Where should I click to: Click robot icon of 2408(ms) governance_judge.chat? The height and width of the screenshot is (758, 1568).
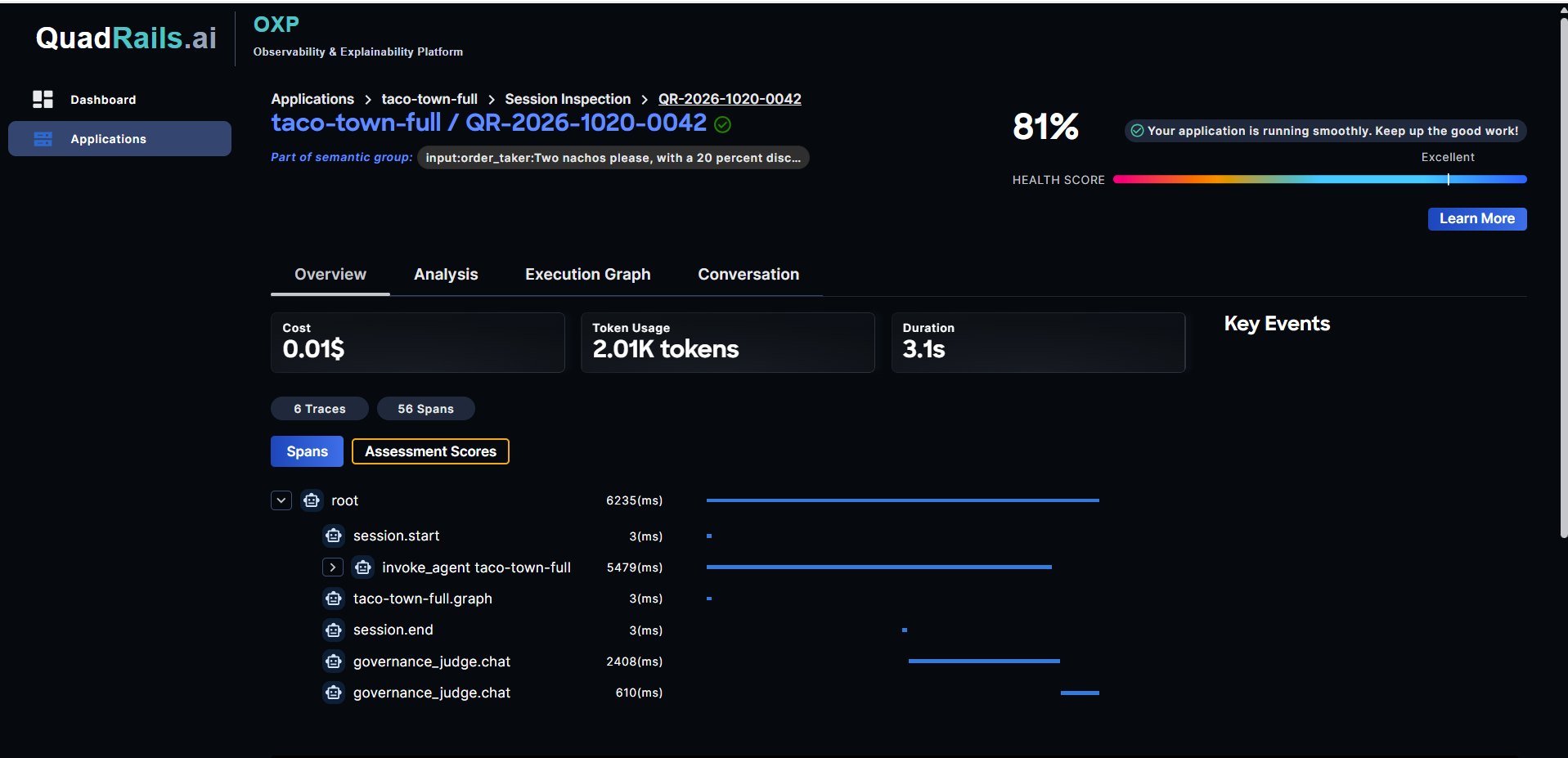coord(333,662)
